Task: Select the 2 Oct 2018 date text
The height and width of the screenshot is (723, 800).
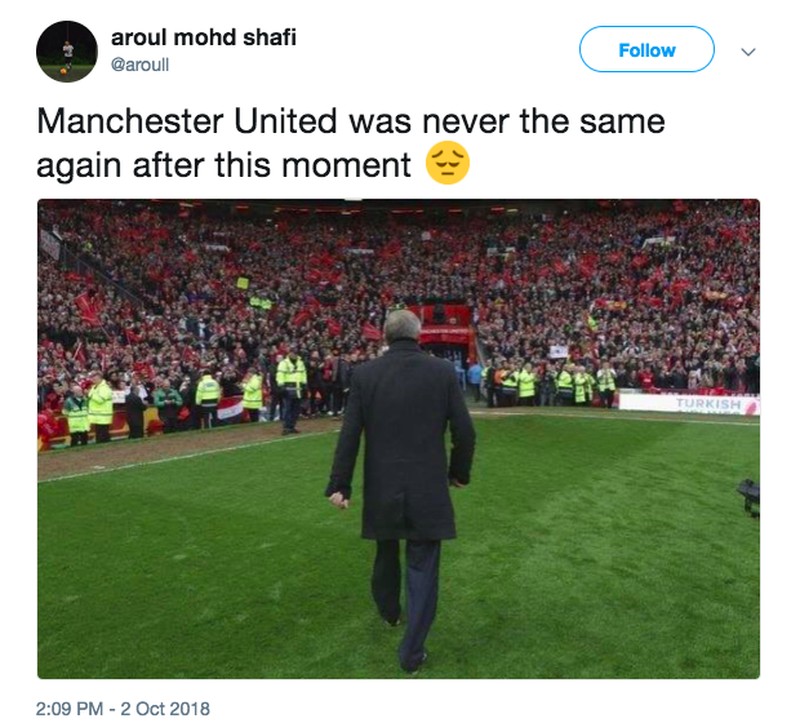Action: click(x=165, y=709)
